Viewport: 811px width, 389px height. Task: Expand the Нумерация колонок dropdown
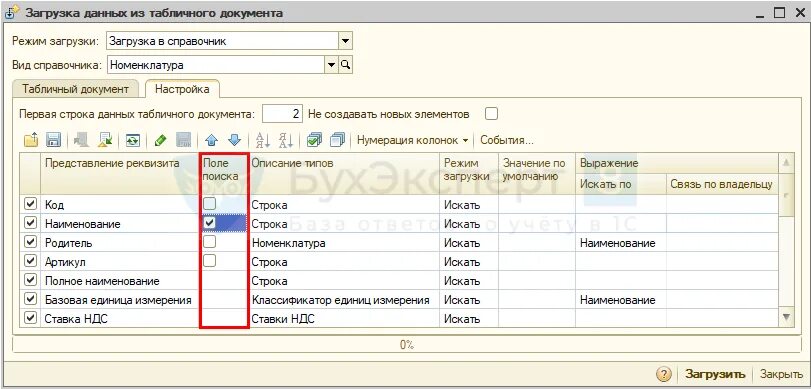[413, 140]
